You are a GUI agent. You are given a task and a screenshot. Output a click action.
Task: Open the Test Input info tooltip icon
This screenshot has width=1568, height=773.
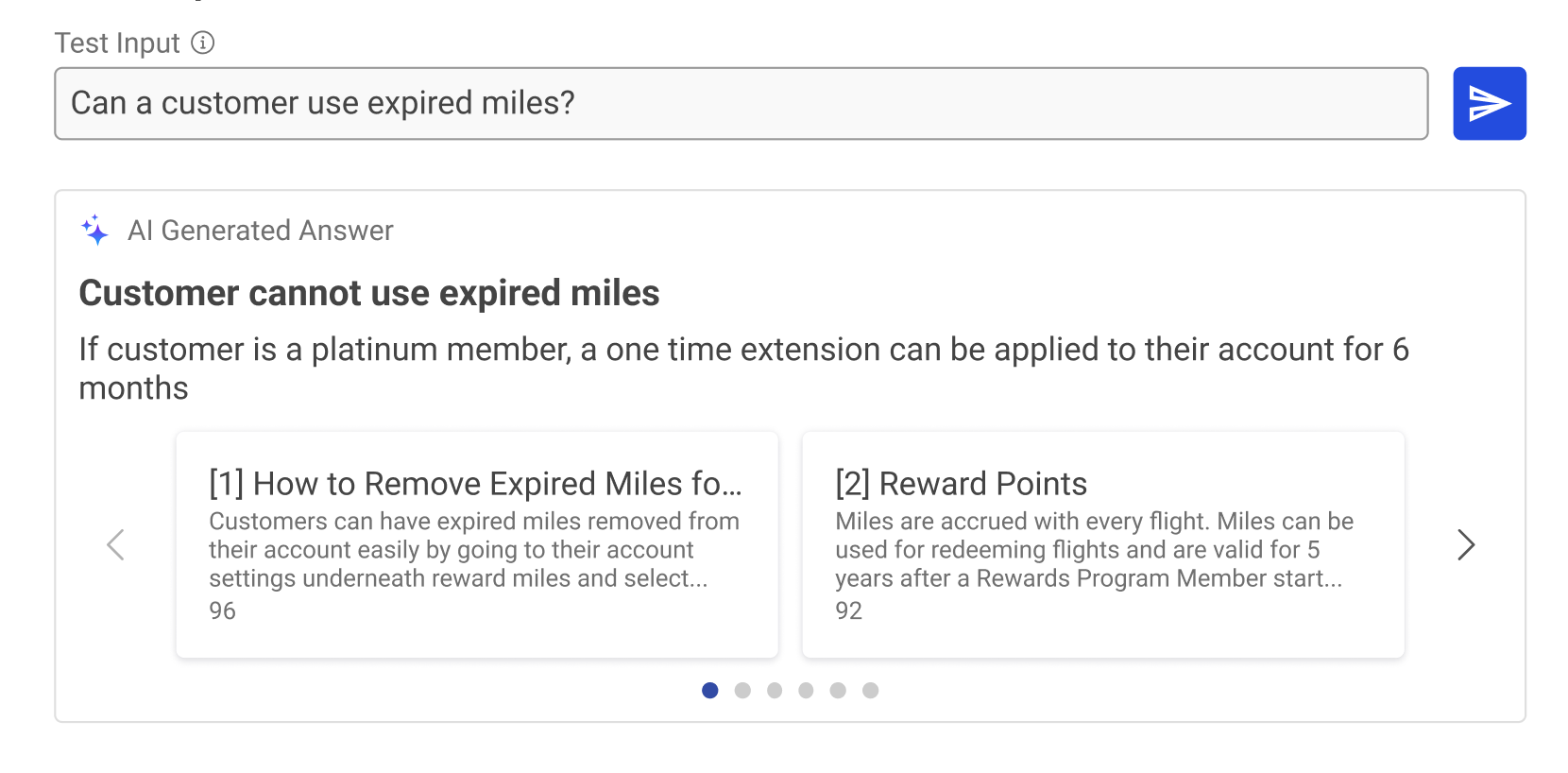[203, 43]
